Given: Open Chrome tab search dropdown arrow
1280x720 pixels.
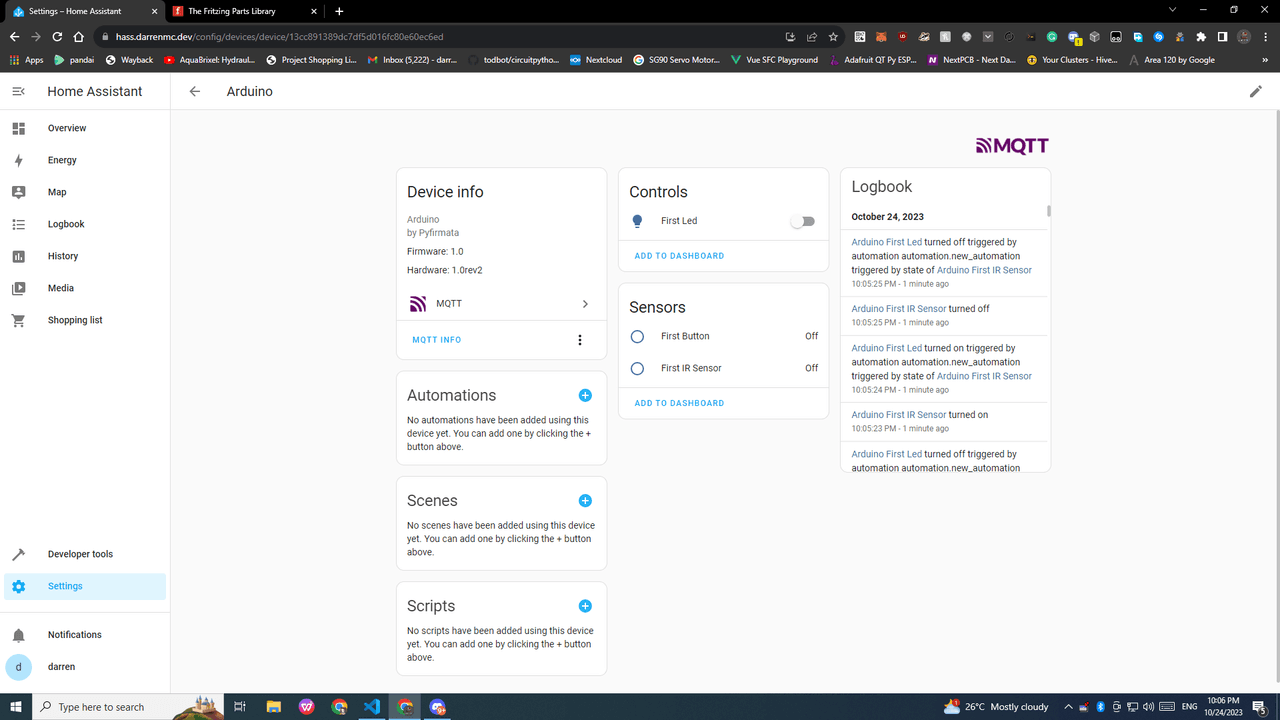Looking at the screenshot, I should [1173, 10].
